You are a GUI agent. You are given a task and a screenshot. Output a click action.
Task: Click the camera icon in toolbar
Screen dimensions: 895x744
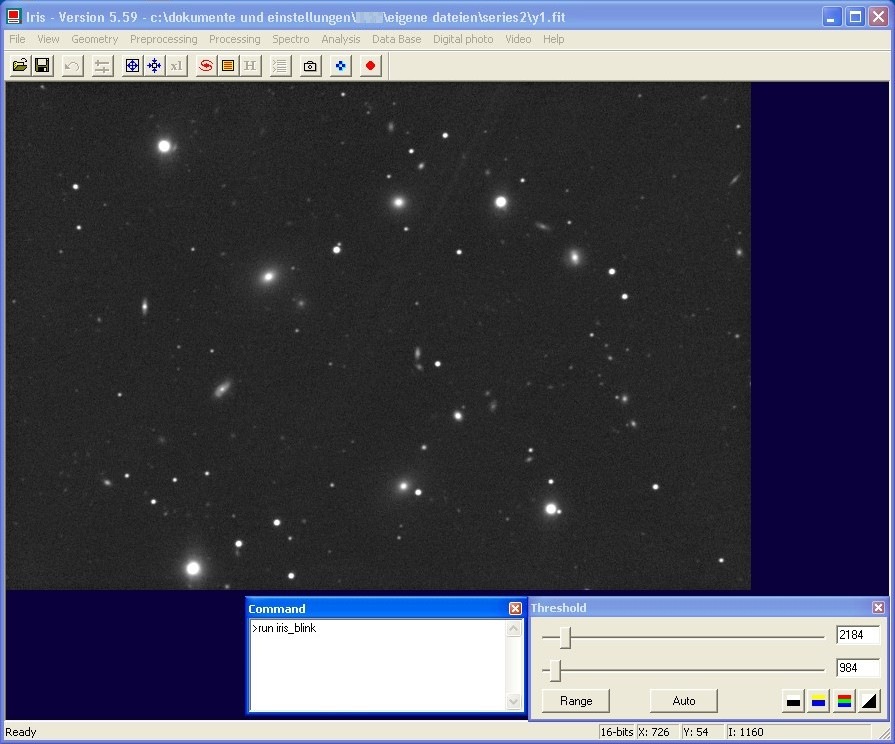click(311, 66)
